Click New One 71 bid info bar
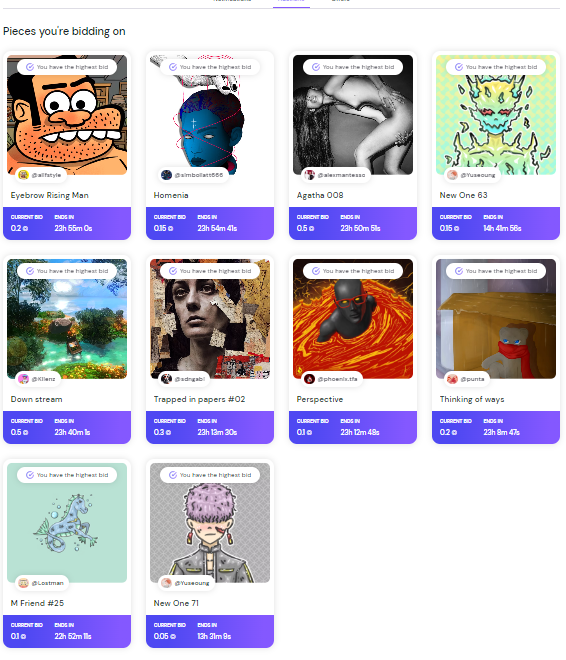The width and height of the screenshot is (566, 660). click(210, 631)
